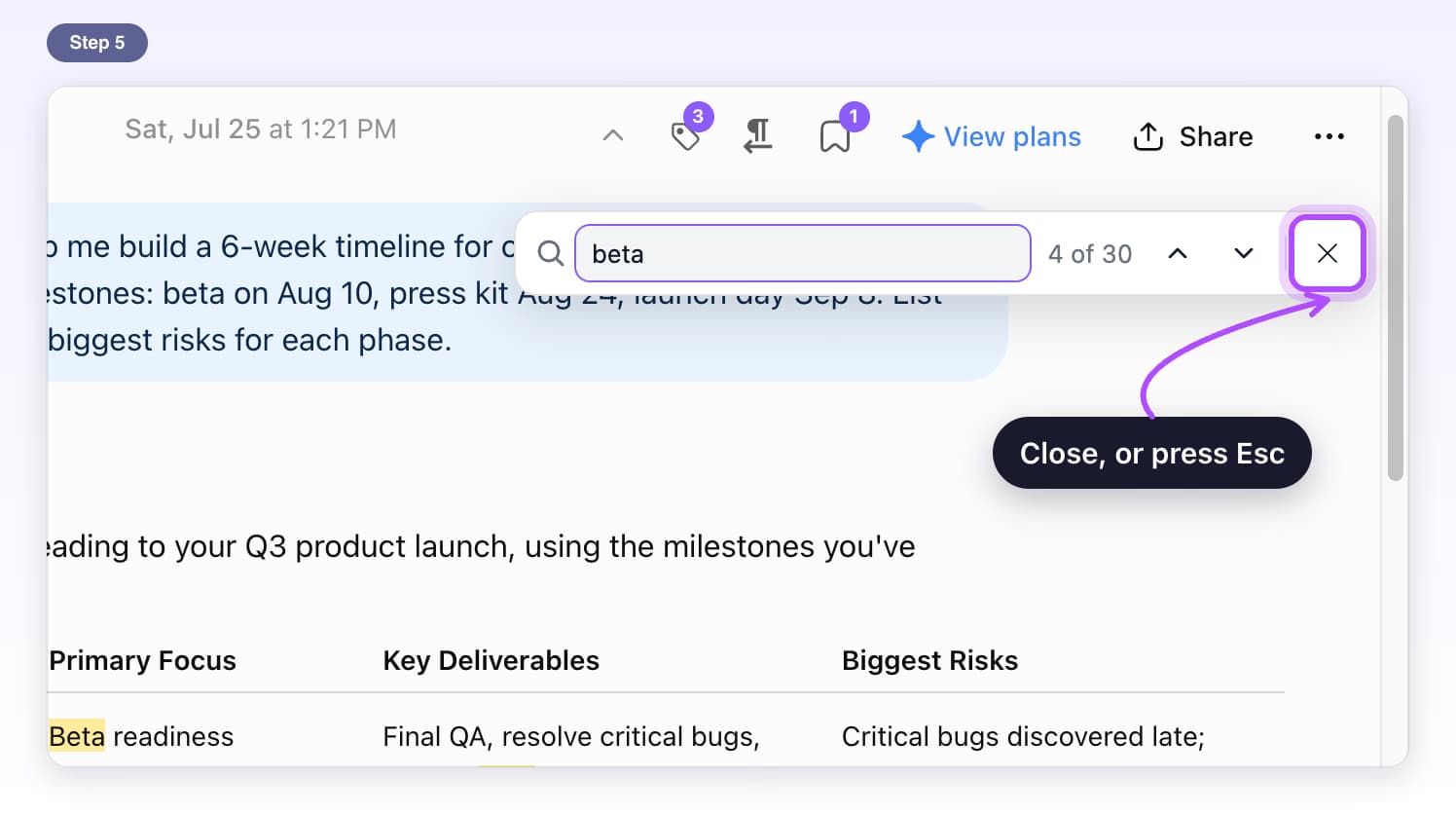1456x814 pixels.
Task: Open bookmarks icon with badge 1
Action: (x=835, y=136)
